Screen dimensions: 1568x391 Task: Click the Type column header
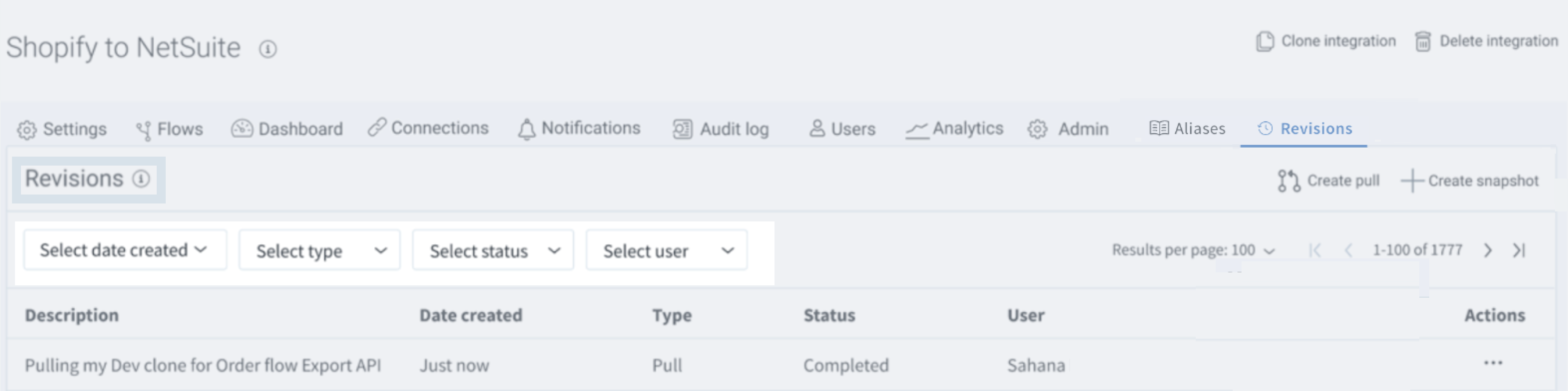[x=672, y=316]
